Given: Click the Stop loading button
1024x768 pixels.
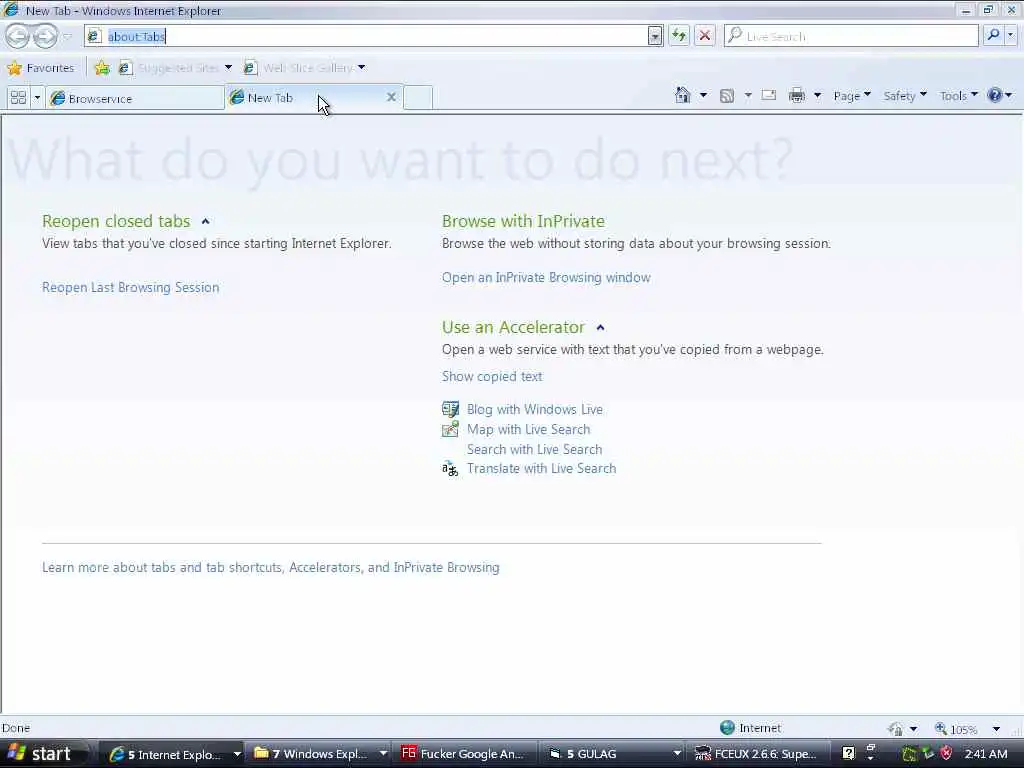Looking at the screenshot, I should (705, 36).
